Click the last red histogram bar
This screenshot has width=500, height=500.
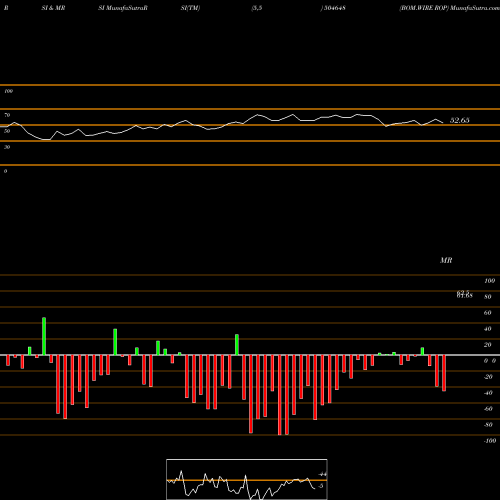(x=444, y=373)
